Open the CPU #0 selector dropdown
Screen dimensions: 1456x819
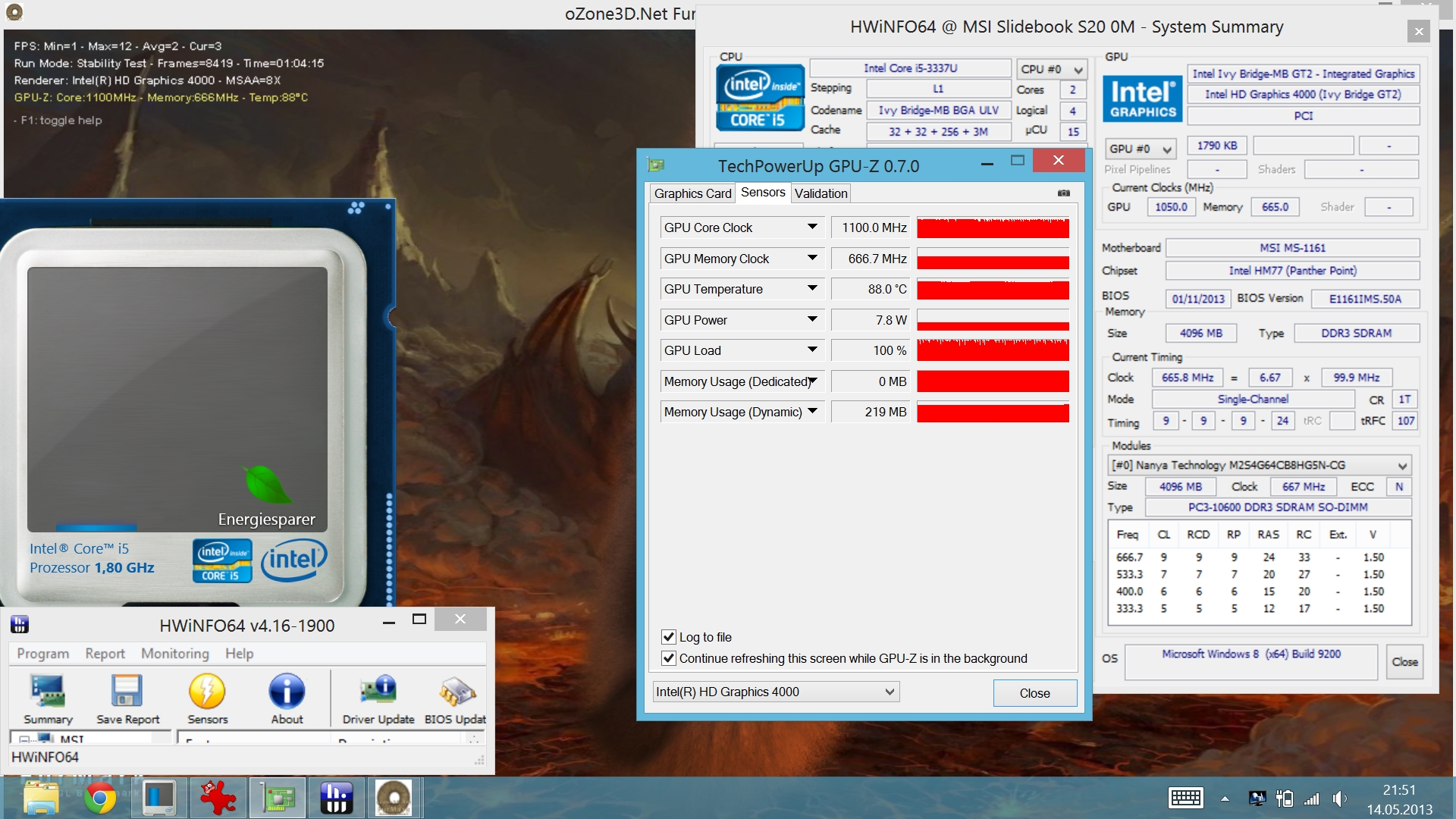coord(1052,69)
